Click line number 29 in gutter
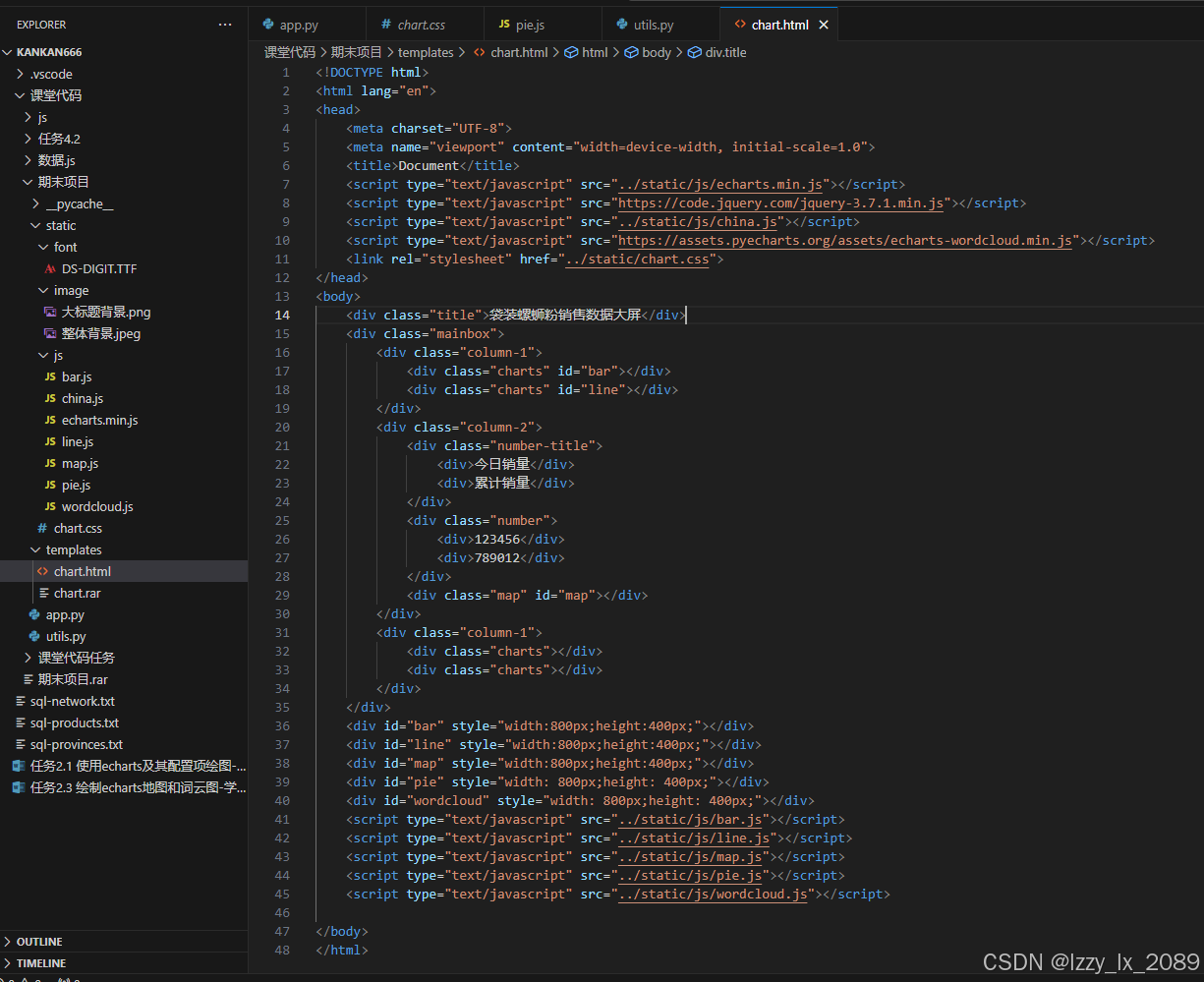The height and width of the screenshot is (982, 1204). (282, 596)
